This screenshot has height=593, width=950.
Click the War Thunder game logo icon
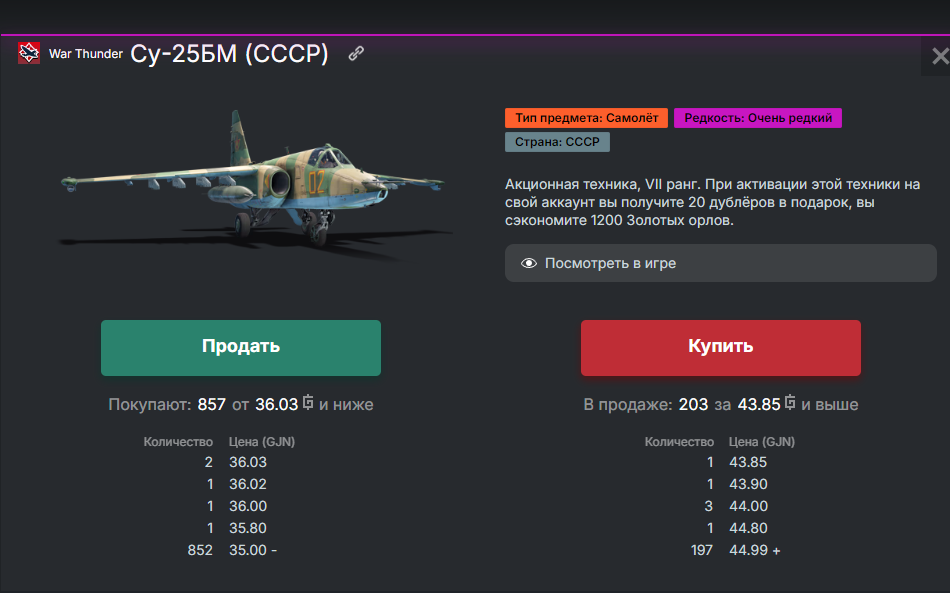coord(29,53)
